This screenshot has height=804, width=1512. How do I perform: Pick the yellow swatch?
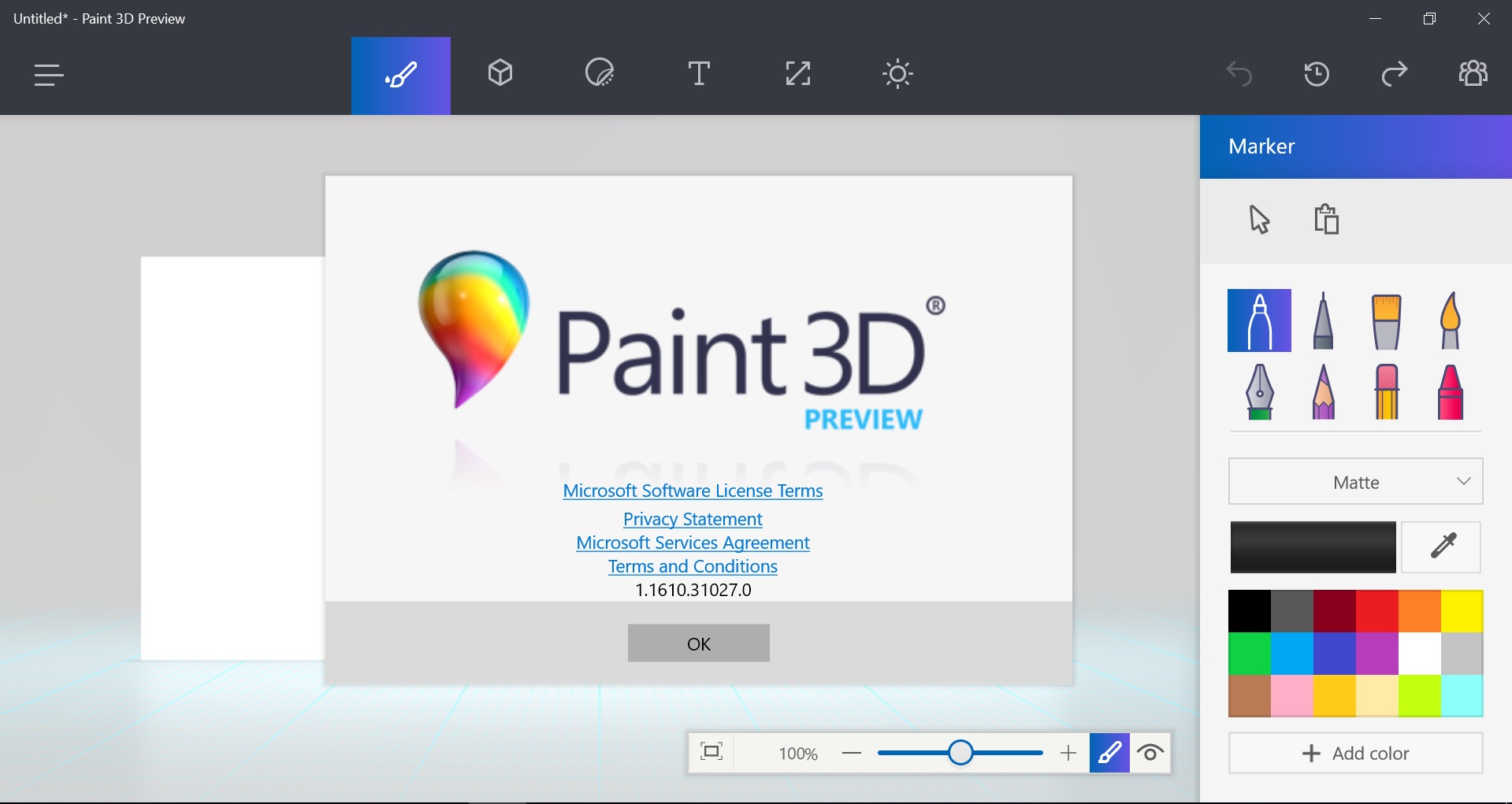point(1462,611)
